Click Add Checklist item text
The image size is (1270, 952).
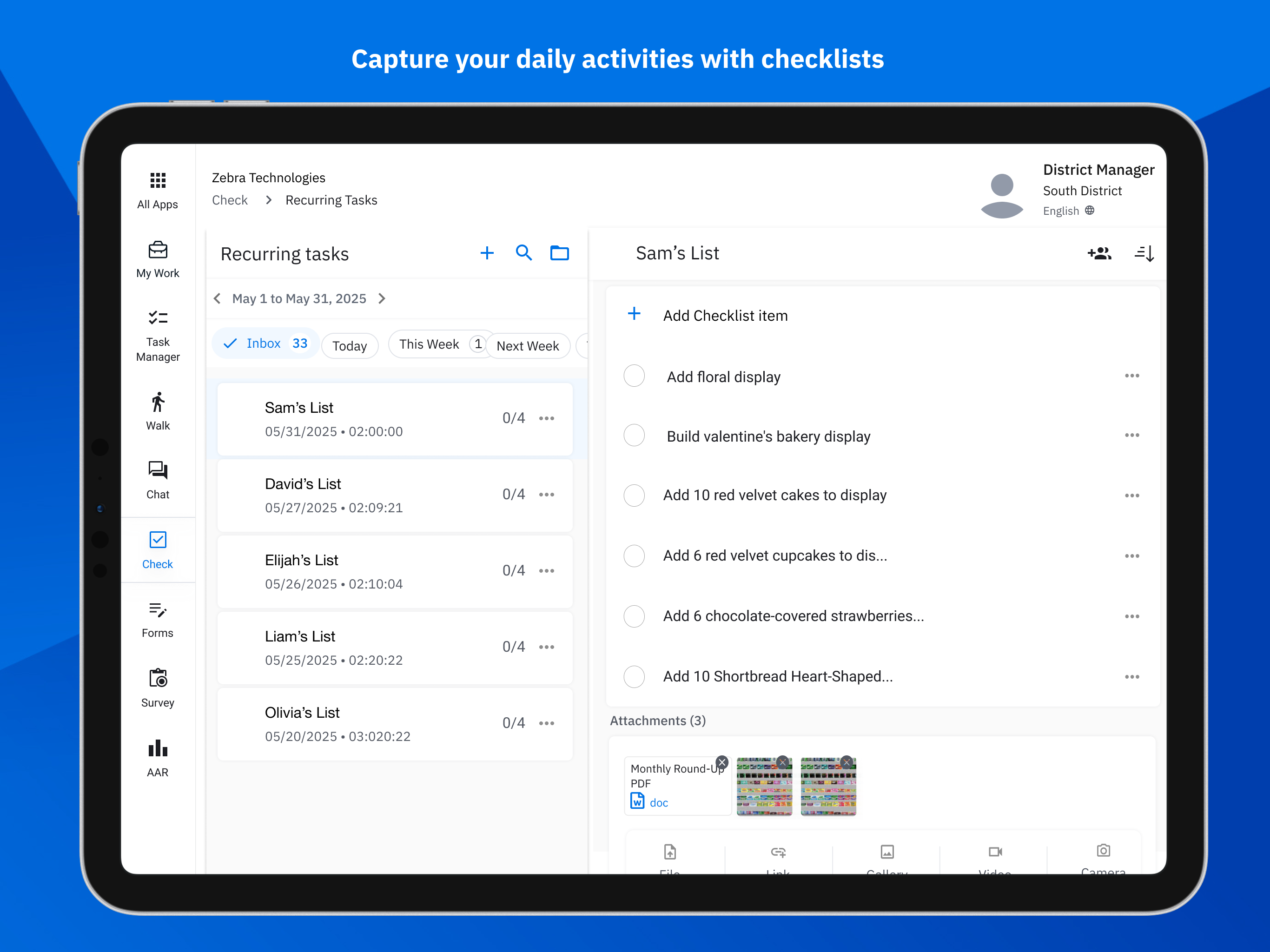725,315
